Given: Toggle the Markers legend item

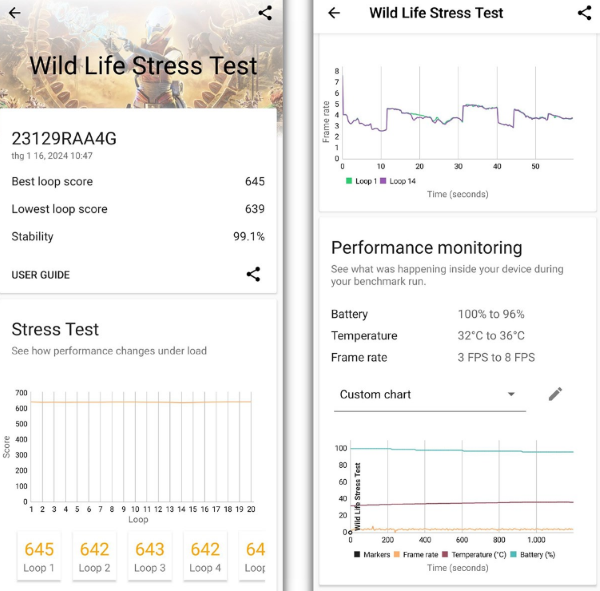Looking at the screenshot, I should tap(375, 554).
